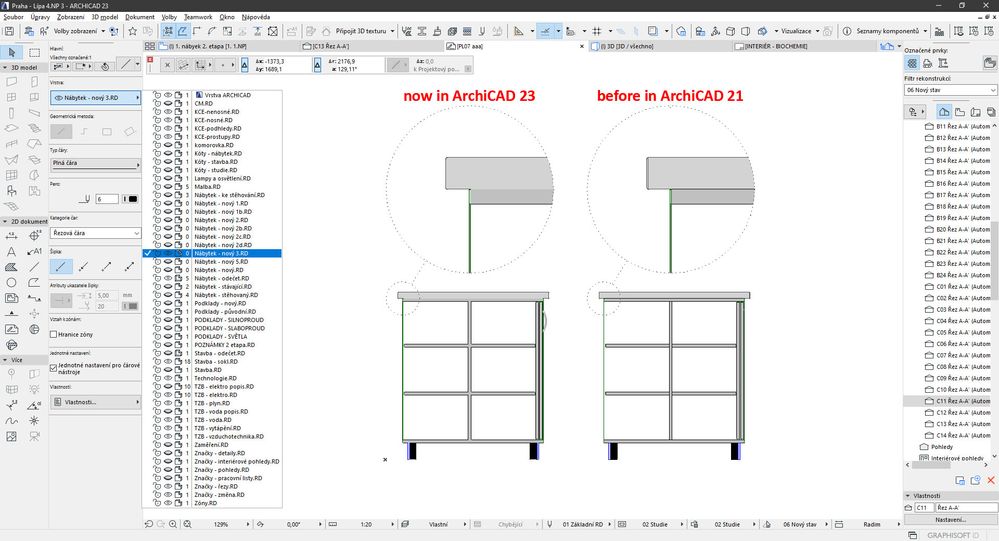
Task: Click the Save icon in the toolbar
Action: [9, 31]
